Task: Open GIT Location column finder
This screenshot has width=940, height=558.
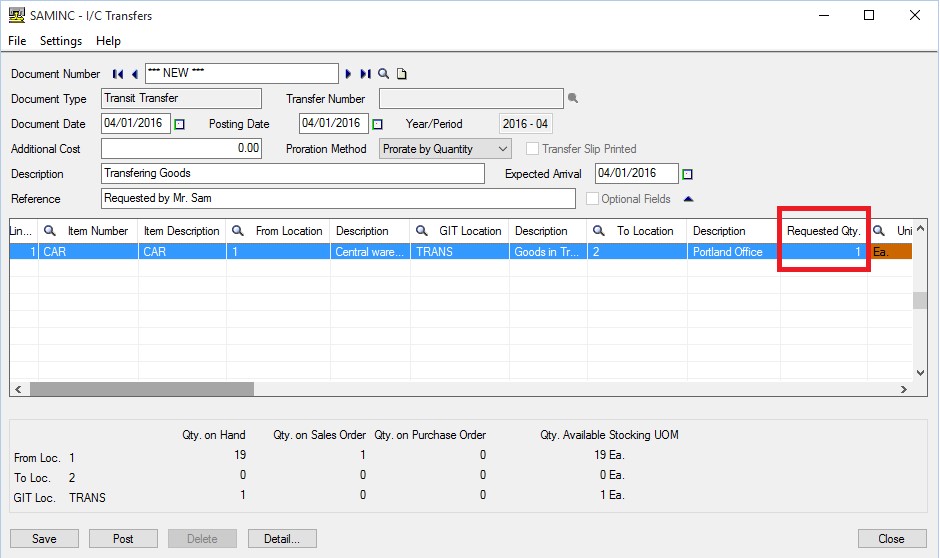Action: (421, 231)
